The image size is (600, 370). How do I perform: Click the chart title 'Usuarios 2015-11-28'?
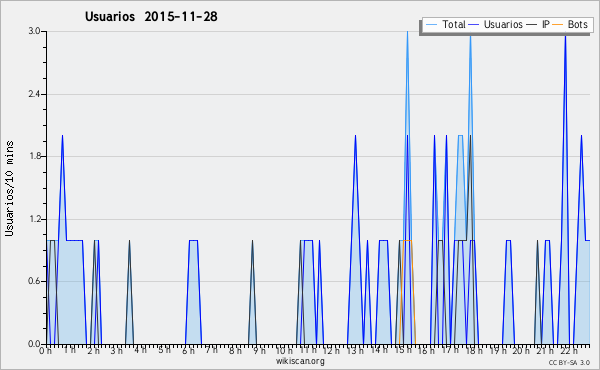(151, 16)
